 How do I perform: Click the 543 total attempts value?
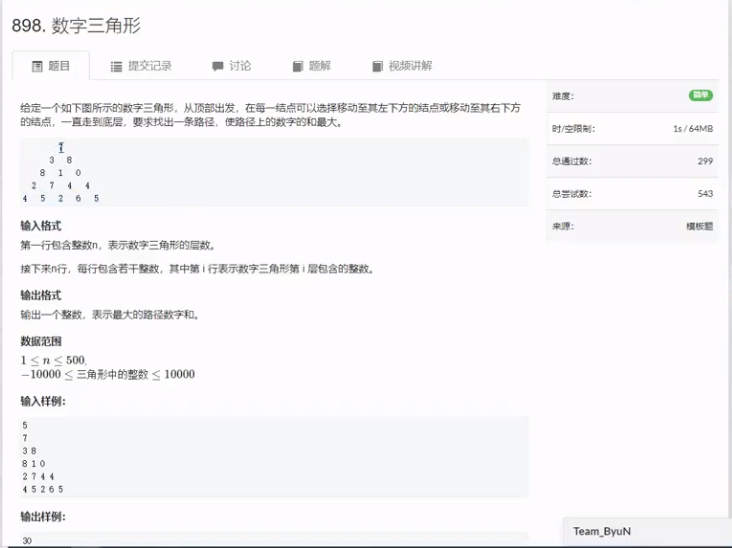[x=705, y=194]
